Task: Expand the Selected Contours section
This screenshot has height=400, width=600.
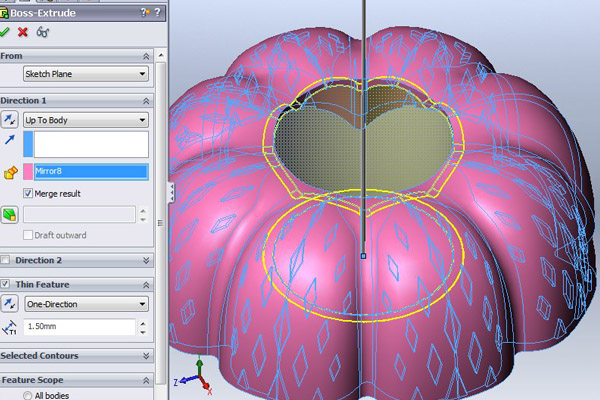Action: point(146,356)
